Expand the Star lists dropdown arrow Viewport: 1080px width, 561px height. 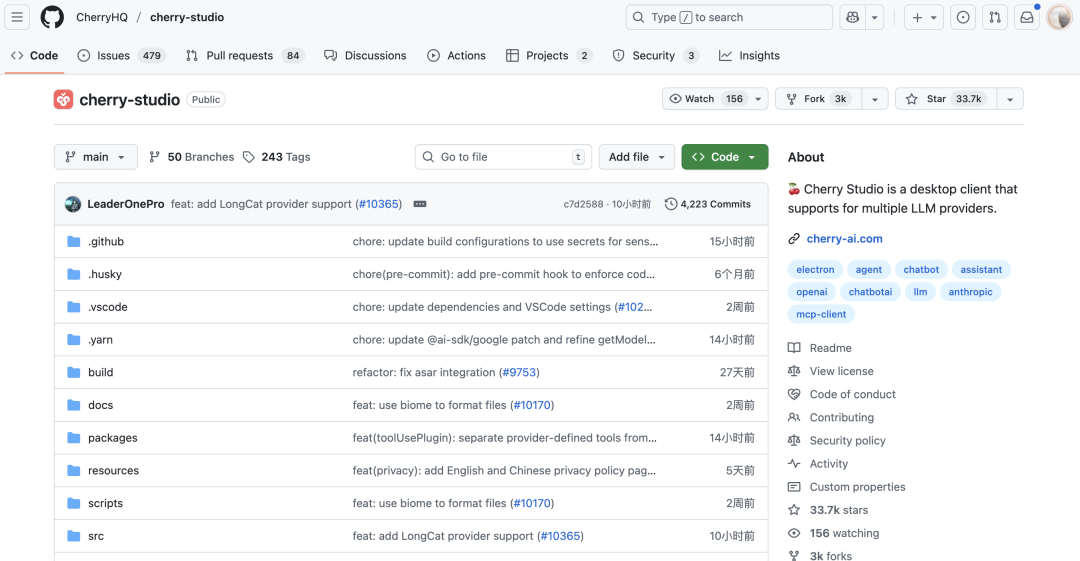pyautogui.click(x=1010, y=99)
